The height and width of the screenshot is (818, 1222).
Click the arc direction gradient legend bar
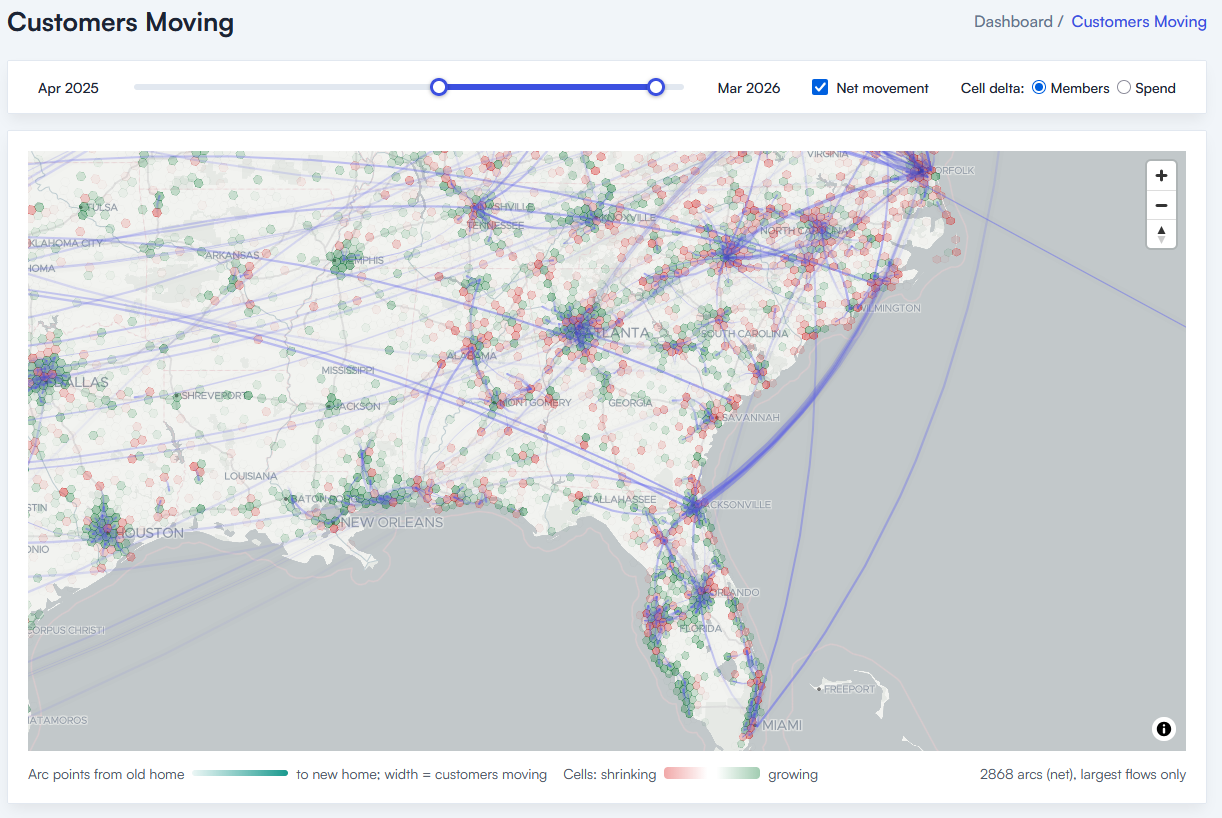241,774
